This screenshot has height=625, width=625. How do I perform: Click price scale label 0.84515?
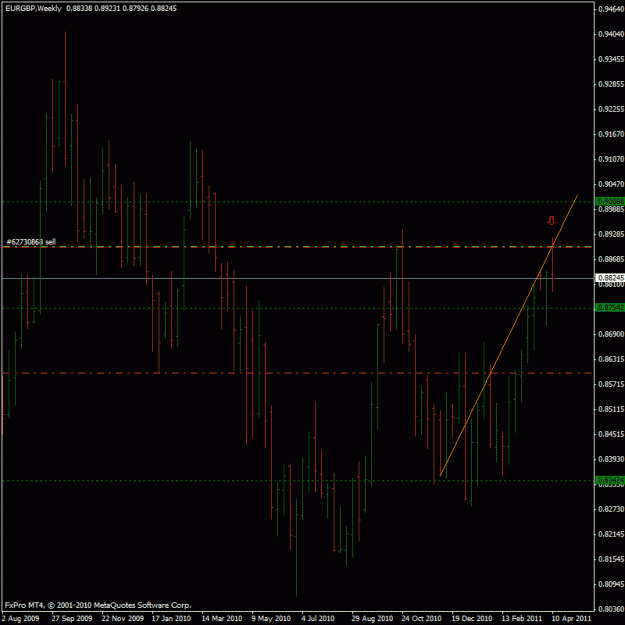(x=611, y=434)
